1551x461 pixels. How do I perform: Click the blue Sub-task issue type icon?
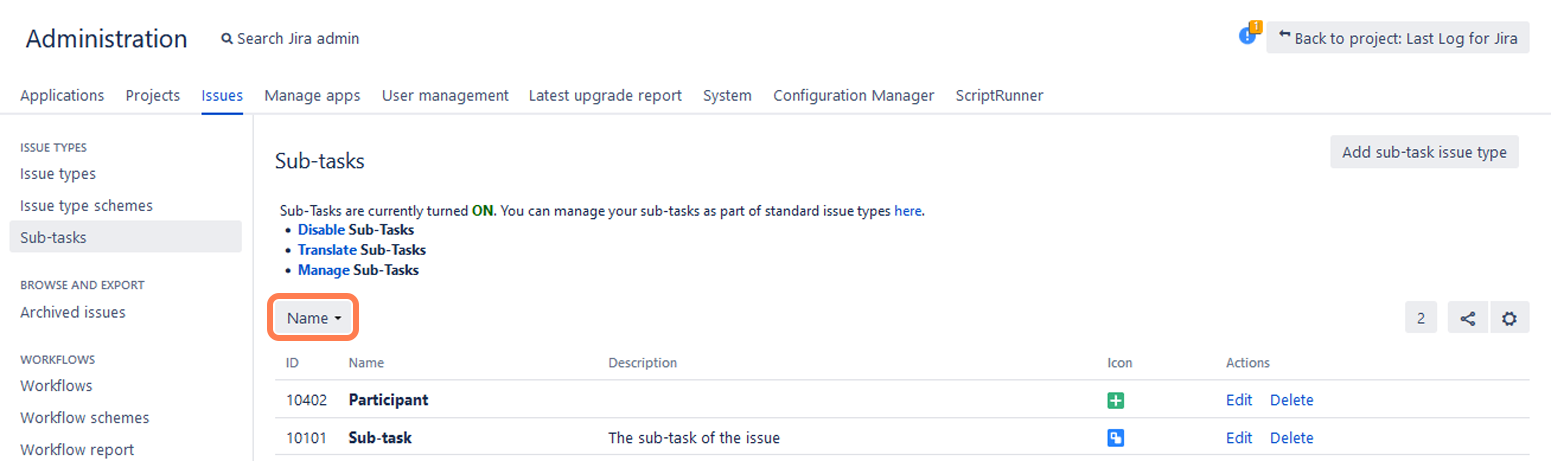coord(1116,438)
